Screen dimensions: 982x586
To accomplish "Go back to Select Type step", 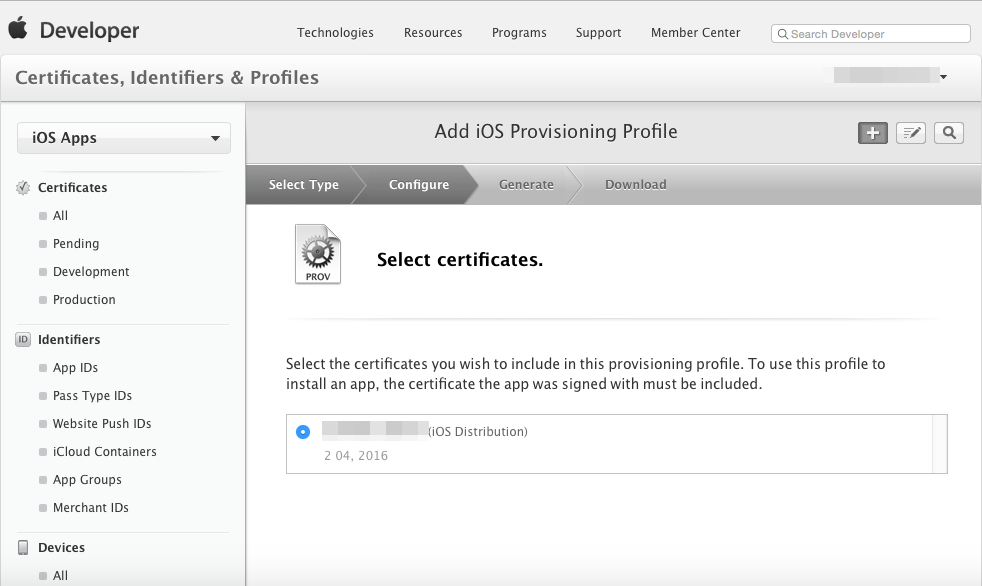I will 304,185.
